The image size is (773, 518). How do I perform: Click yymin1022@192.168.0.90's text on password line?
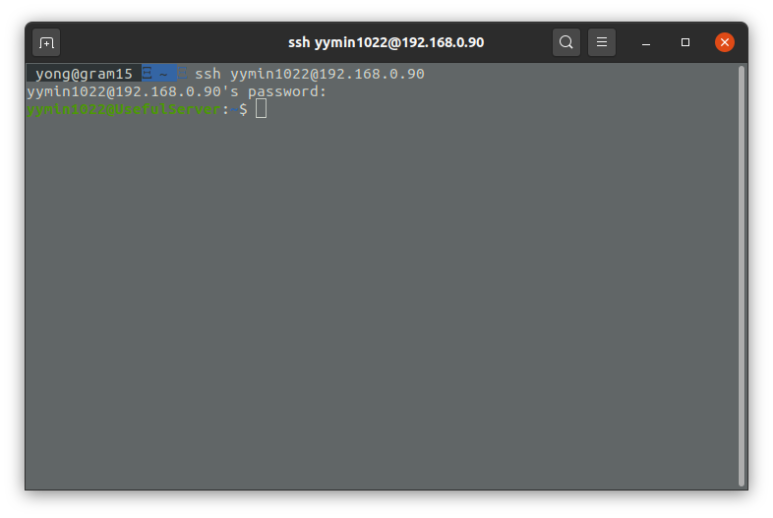133,92
